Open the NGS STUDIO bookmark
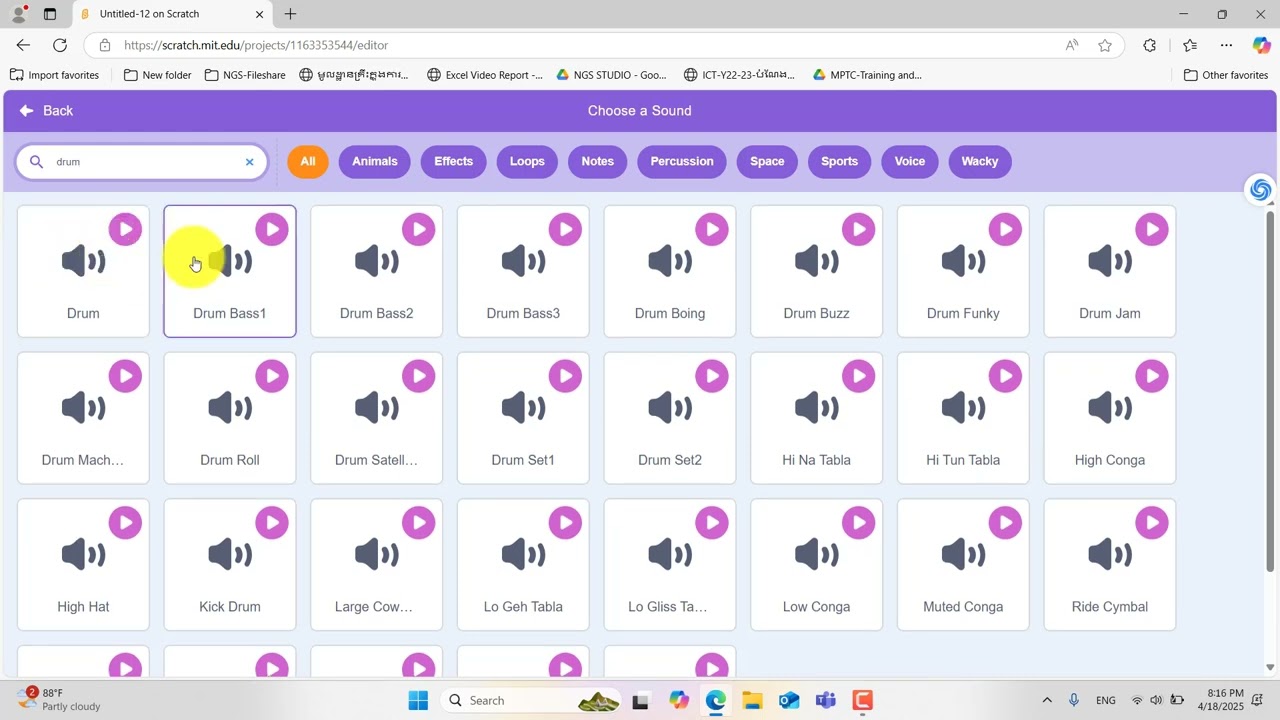 coord(611,75)
